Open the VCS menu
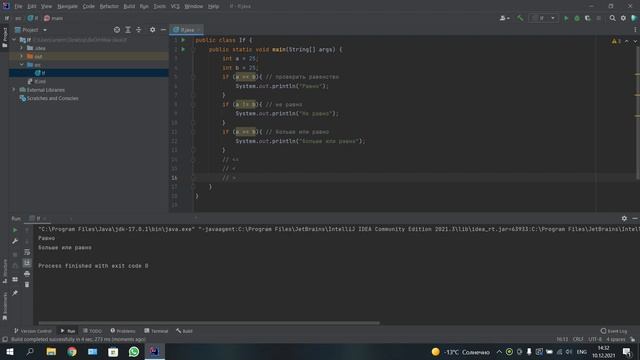 click(x=175, y=6)
